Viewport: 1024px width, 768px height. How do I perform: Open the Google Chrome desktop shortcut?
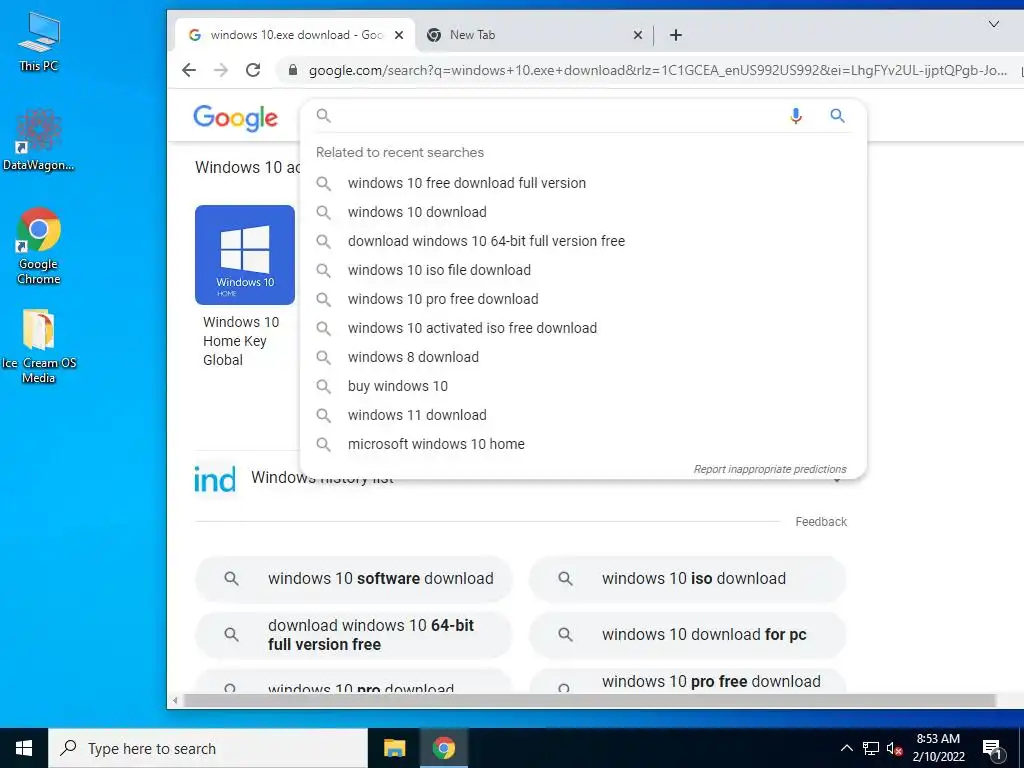pyautogui.click(x=39, y=246)
